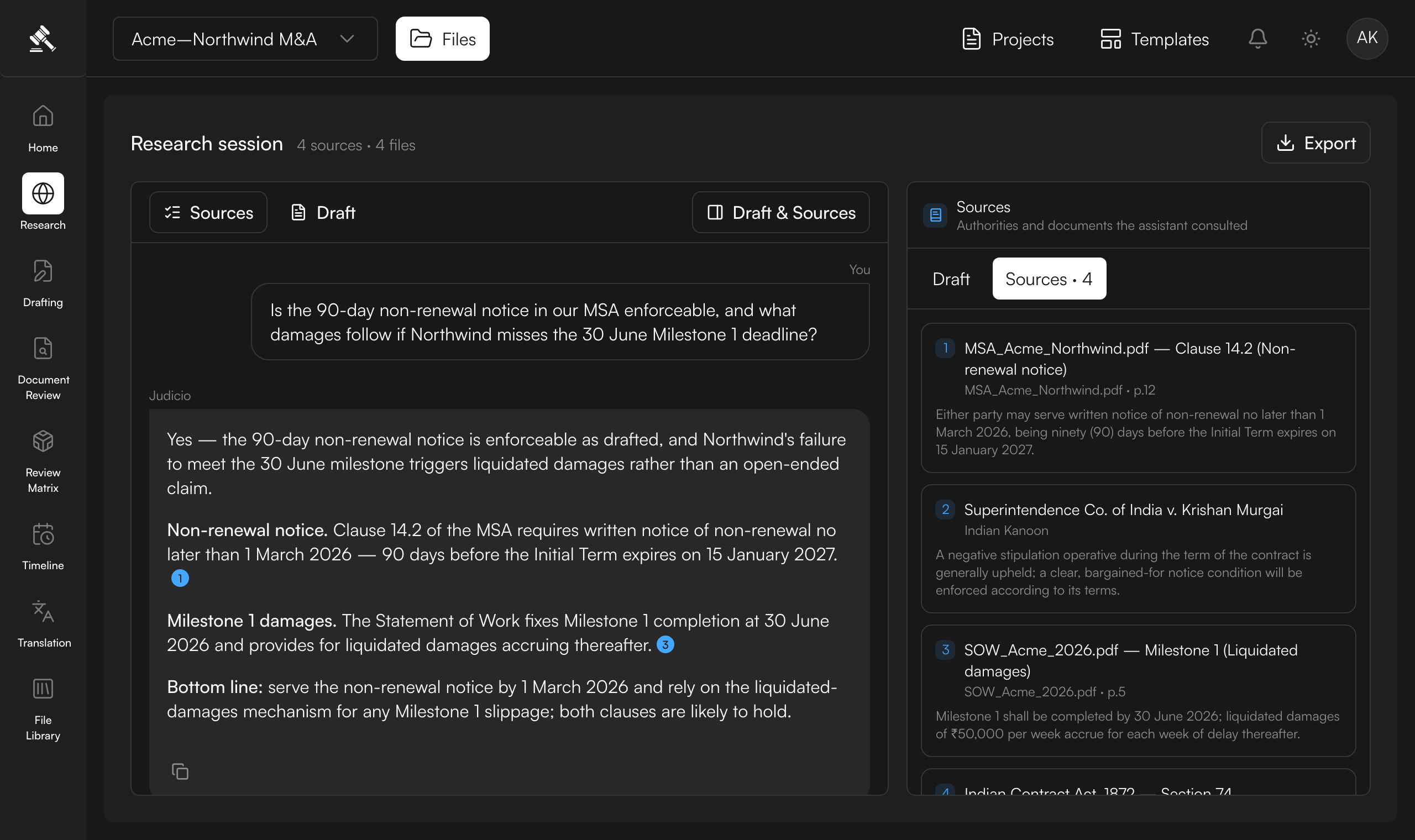Open source 1 MSA_Acme_Northwind.pdf Clause 14.2 card
This screenshot has height=840, width=1415.
point(1138,398)
